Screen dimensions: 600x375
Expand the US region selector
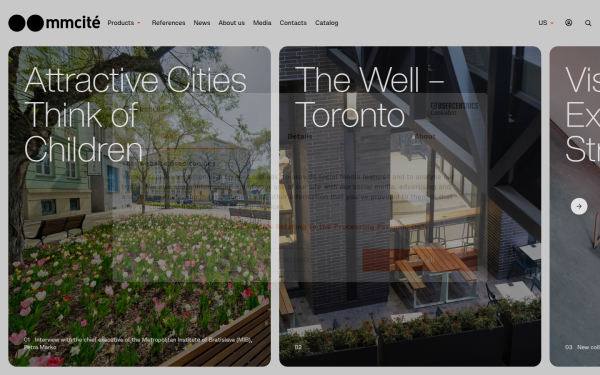(x=546, y=23)
